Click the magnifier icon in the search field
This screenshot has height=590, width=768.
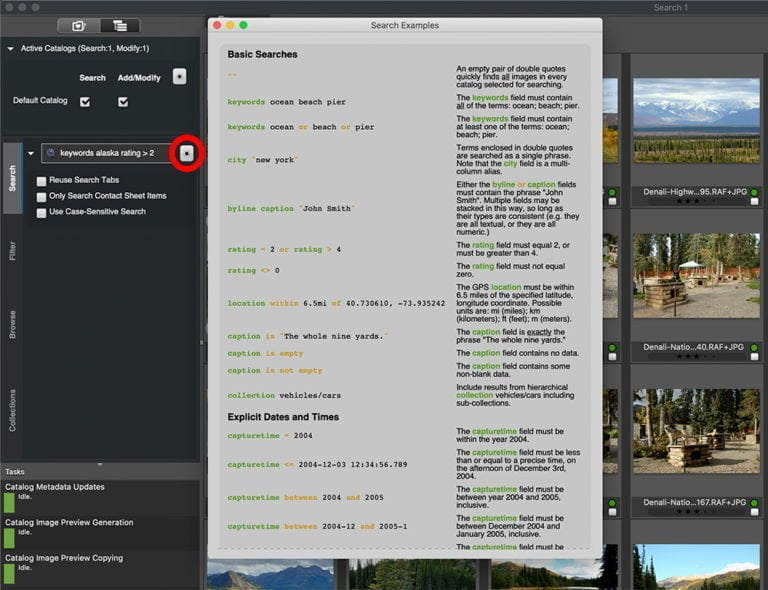[50, 153]
